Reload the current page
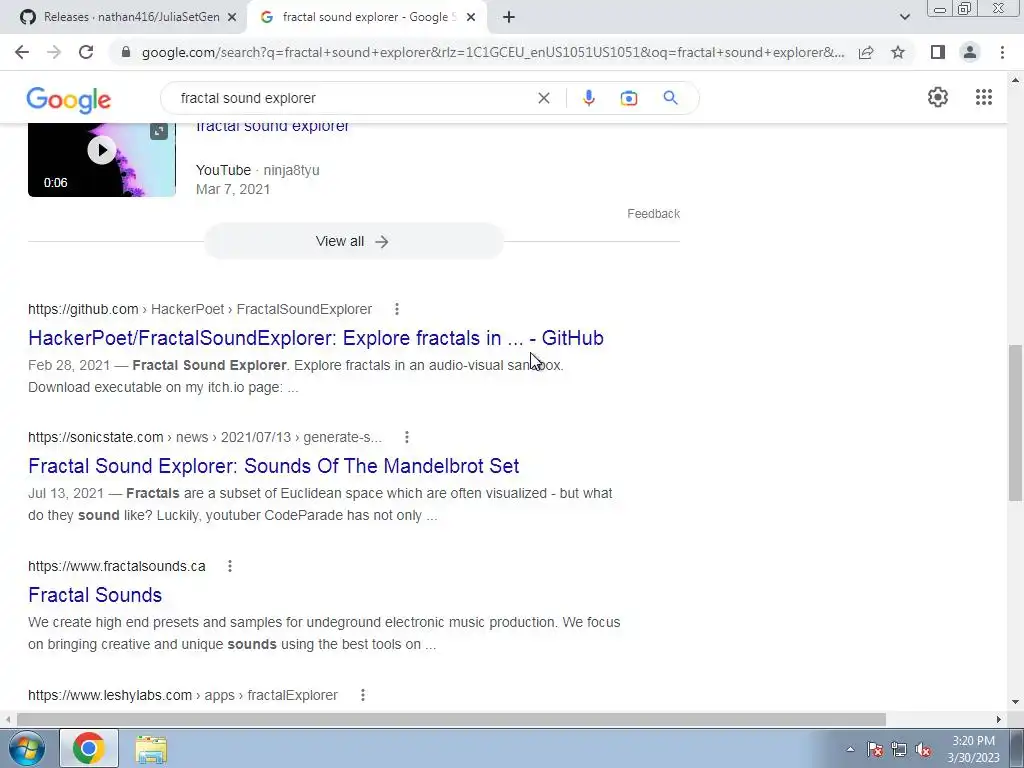The image size is (1024, 768). (86, 52)
